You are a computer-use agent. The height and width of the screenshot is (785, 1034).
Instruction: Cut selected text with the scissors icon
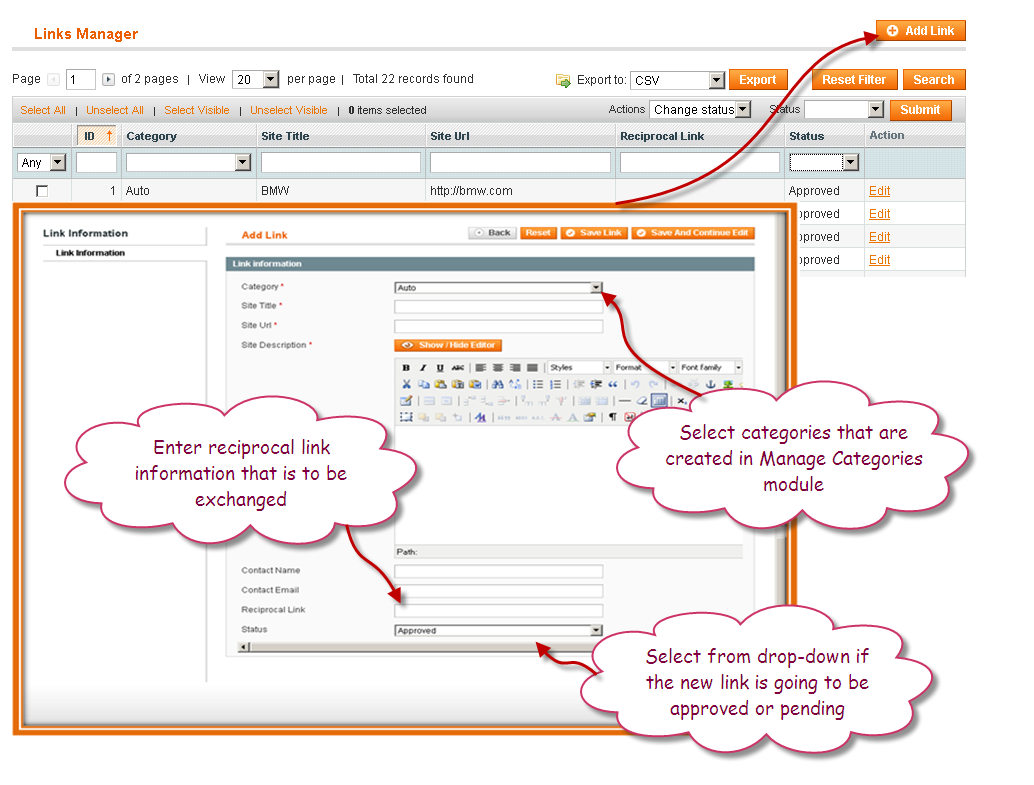coord(406,385)
